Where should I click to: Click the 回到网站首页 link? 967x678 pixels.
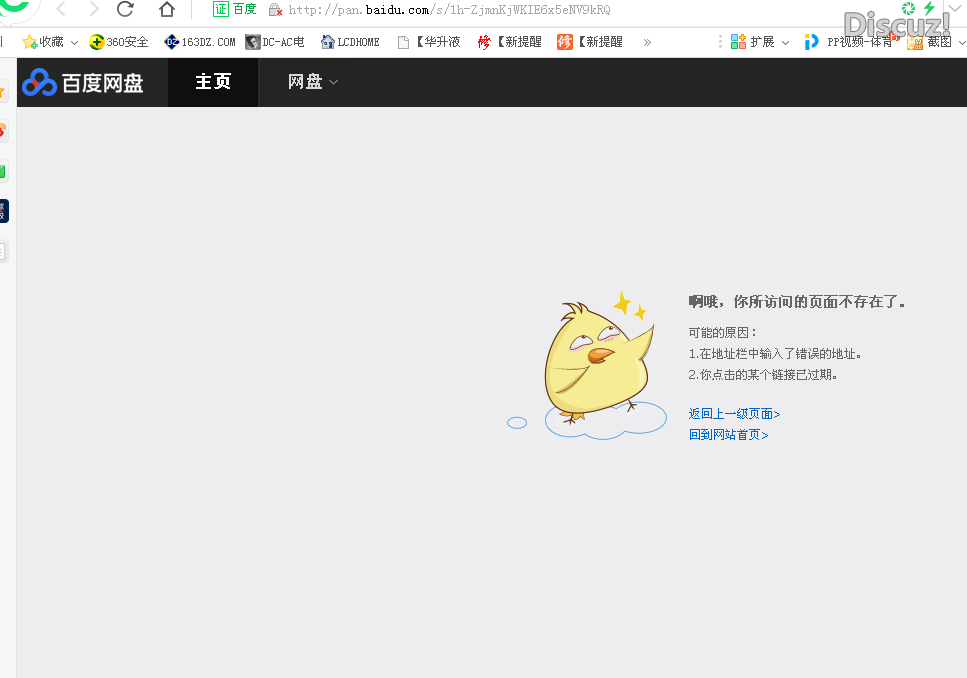[x=726, y=434]
